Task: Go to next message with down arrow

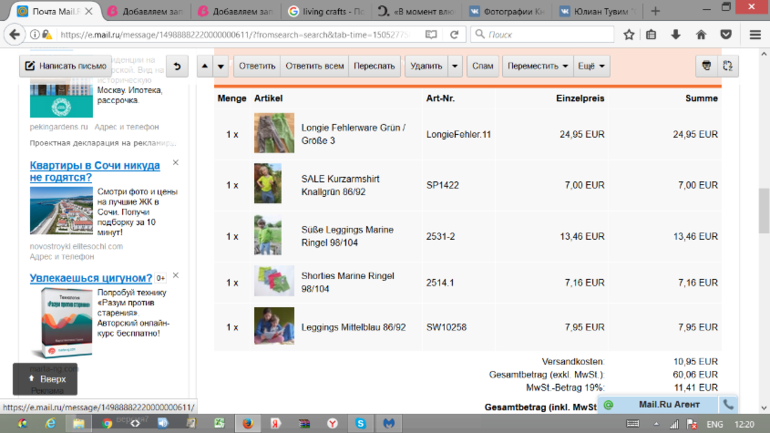Action: pos(220,67)
